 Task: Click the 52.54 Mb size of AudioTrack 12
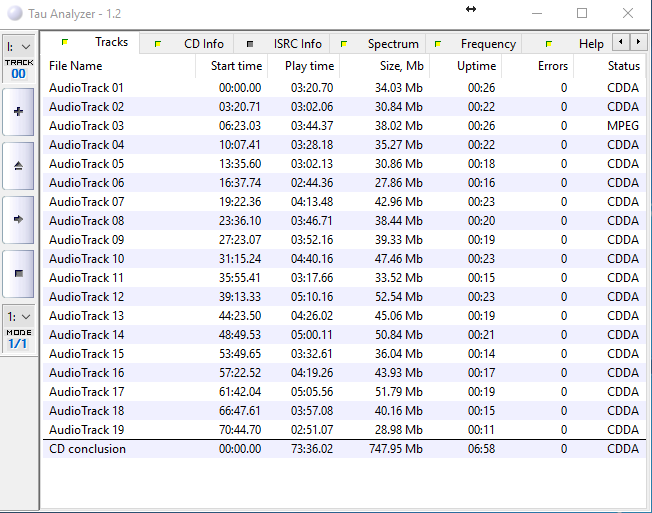coord(399,297)
